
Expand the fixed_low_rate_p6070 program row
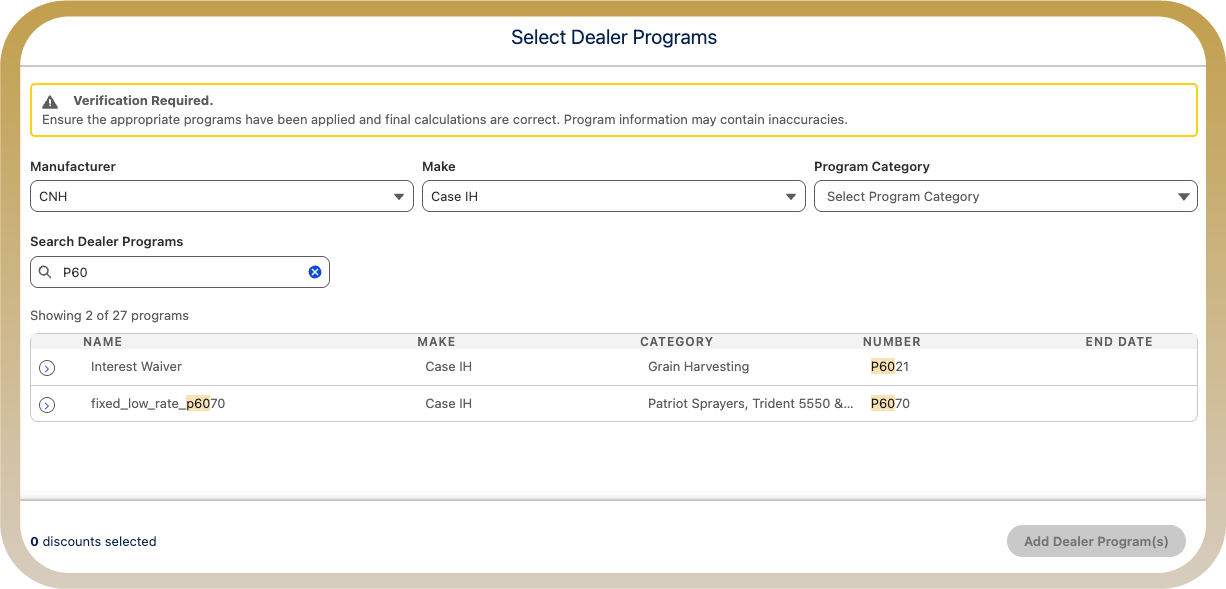[x=47, y=405]
